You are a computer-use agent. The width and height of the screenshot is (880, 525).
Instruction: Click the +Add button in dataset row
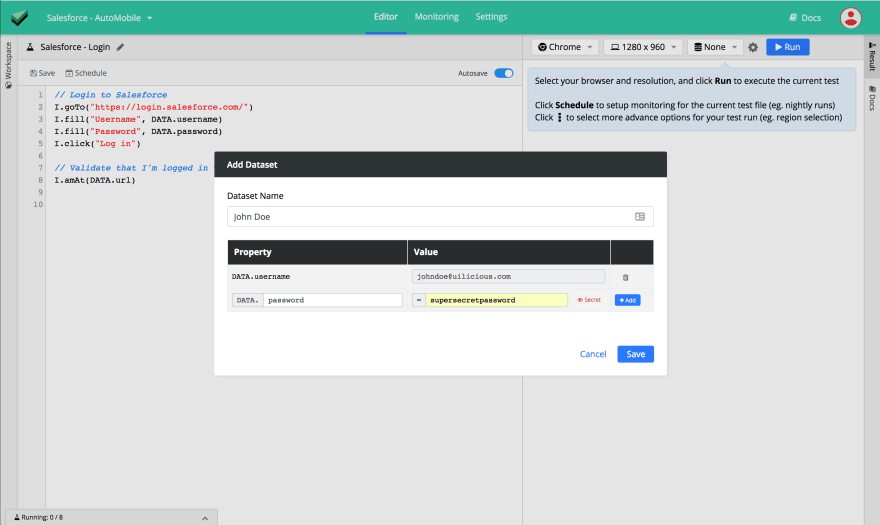pyautogui.click(x=627, y=300)
